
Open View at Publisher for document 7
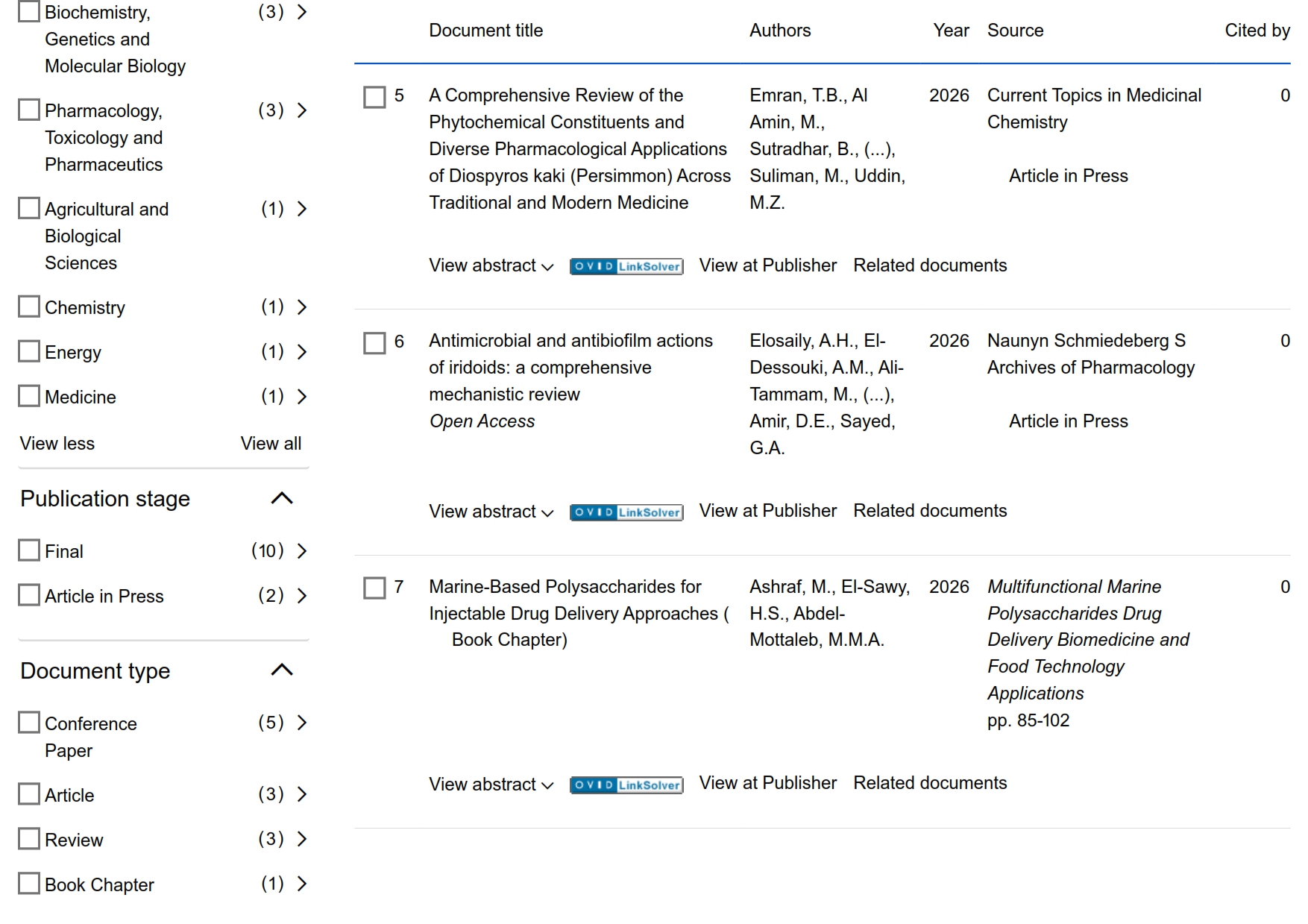tap(767, 783)
